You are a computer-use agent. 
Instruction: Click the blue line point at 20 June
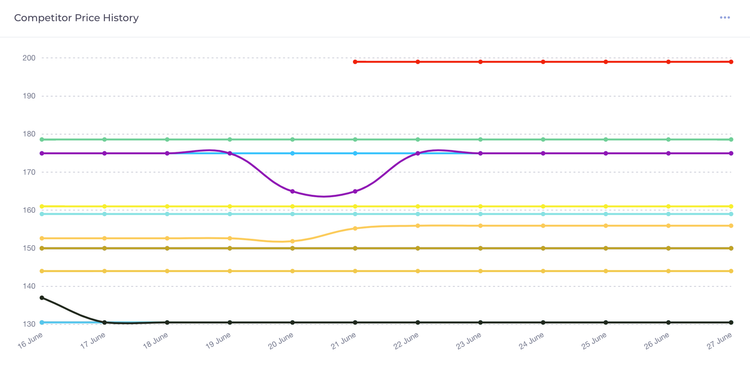(292, 153)
